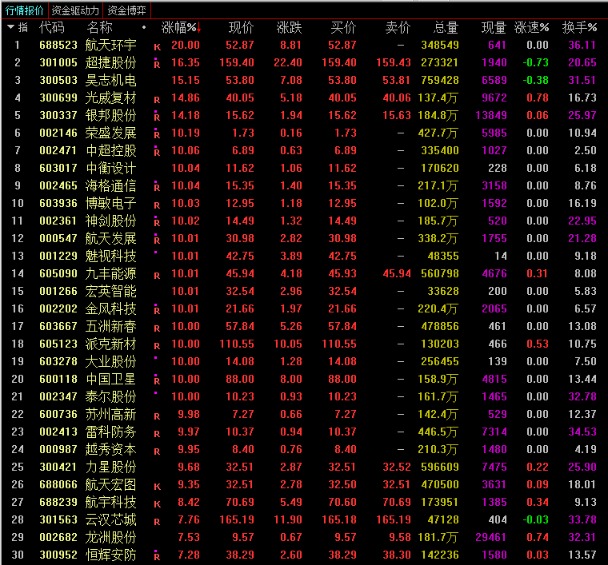Click 卖价 value 45.94 for 九丰能源

pyautogui.click(x=396, y=273)
